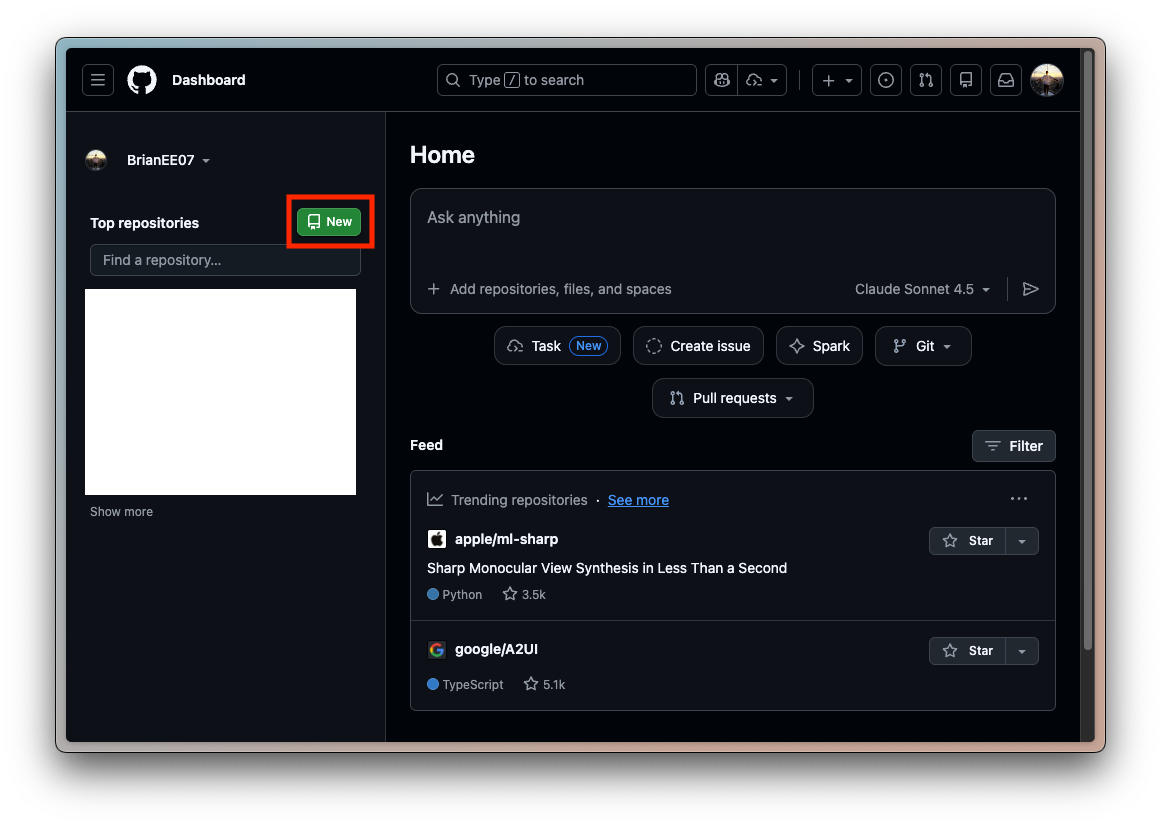This screenshot has height=826, width=1161.
Task: Follow the See more trending link
Action: tap(638, 500)
